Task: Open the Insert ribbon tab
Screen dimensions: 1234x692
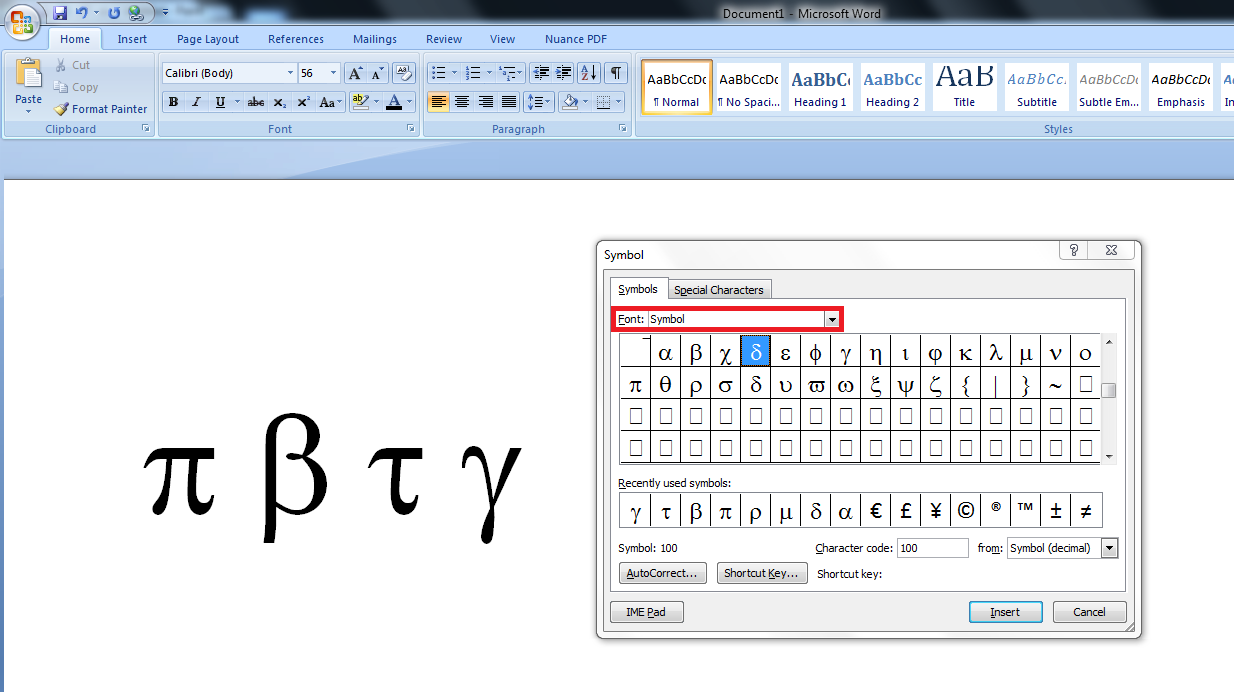Action: (132, 38)
